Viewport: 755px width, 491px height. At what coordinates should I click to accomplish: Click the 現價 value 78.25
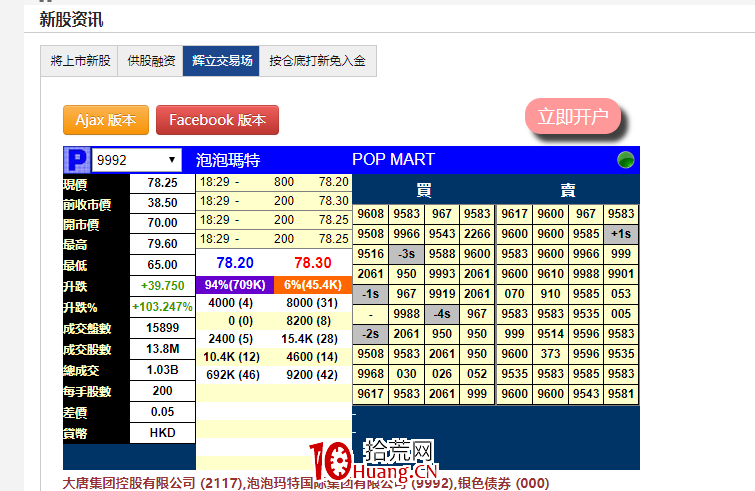[162, 183]
